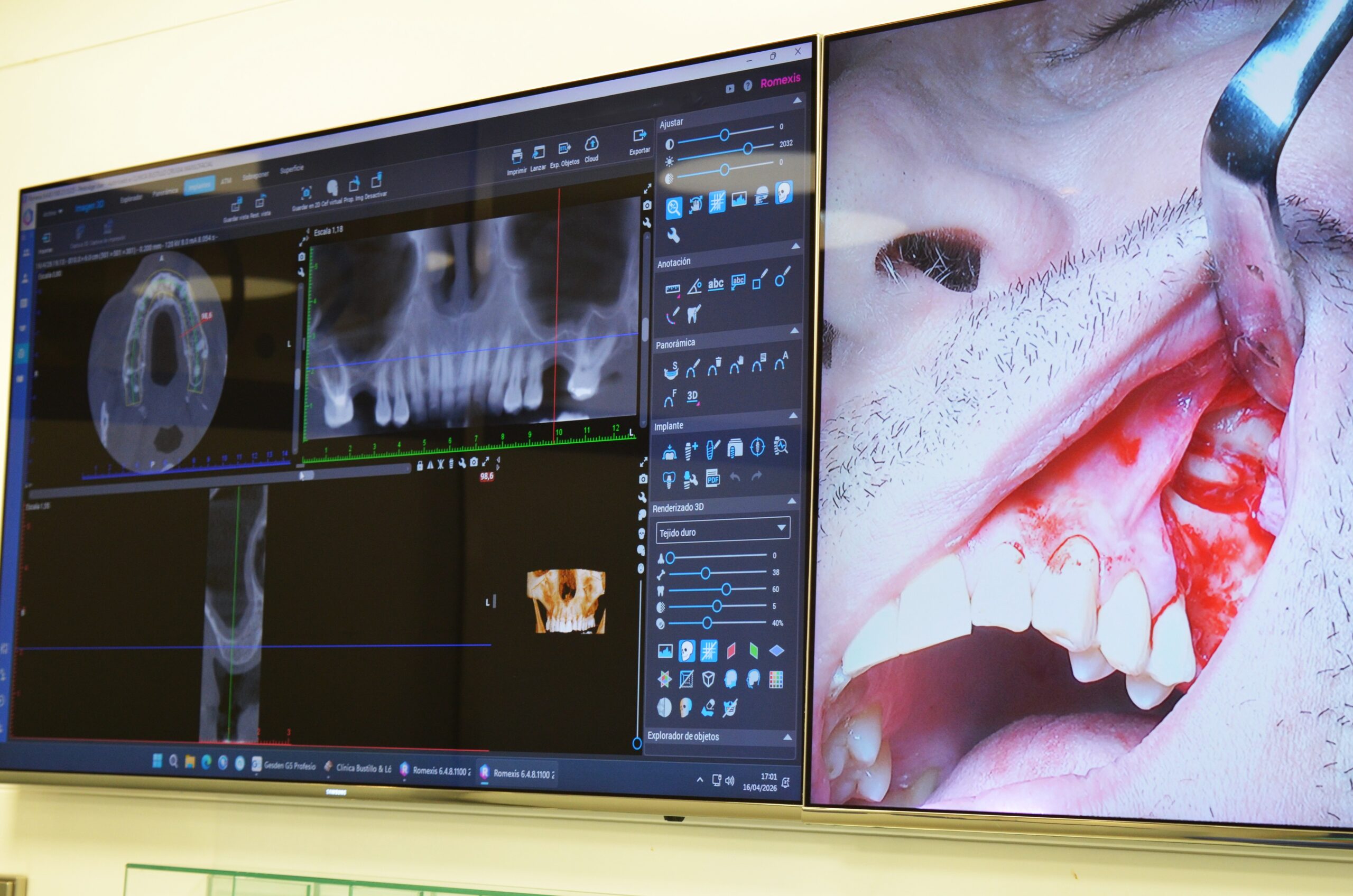Switch to the ATM tab
The width and height of the screenshot is (1353, 896).
coord(226,181)
